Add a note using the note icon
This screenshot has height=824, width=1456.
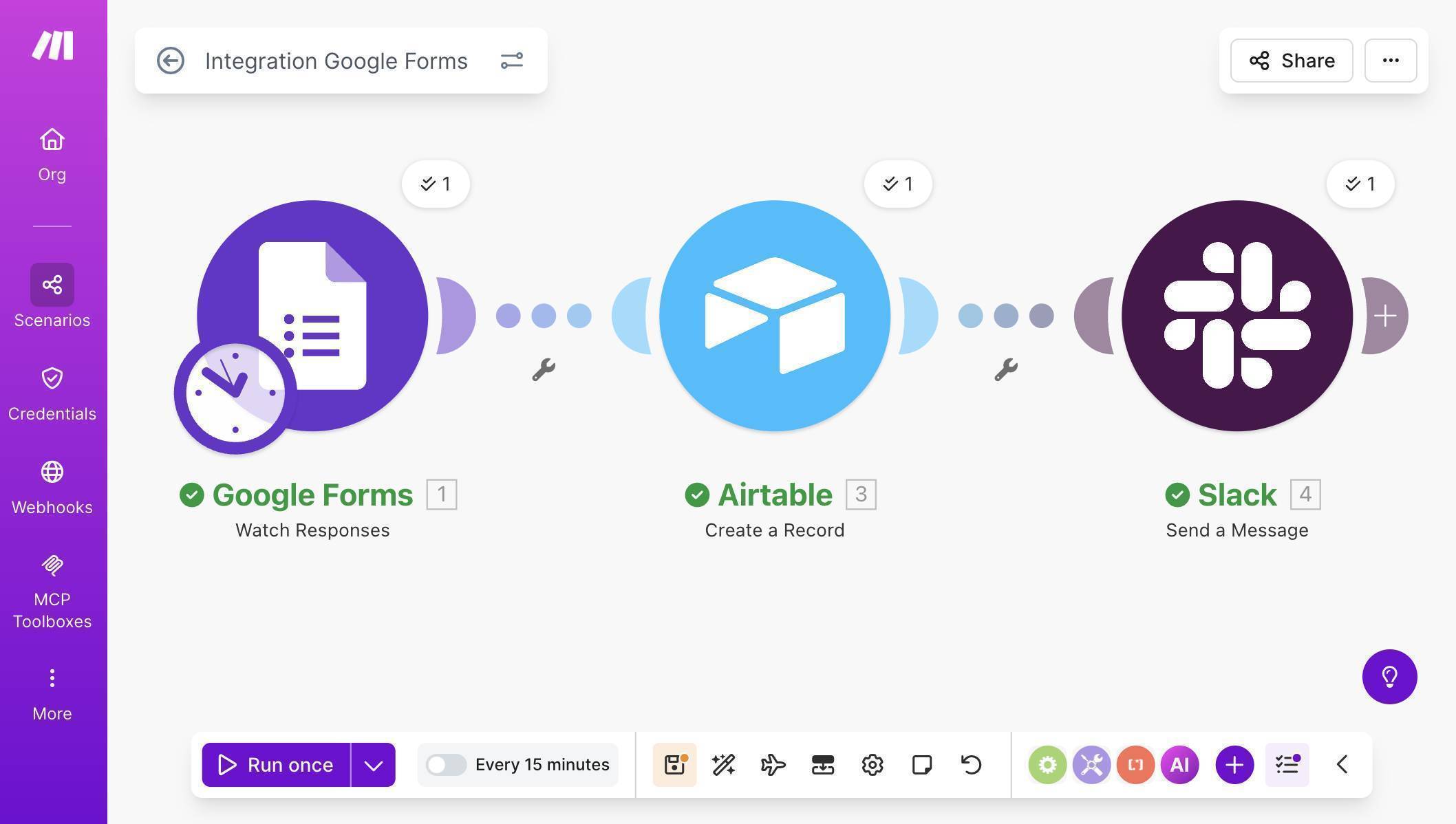[x=921, y=764]
